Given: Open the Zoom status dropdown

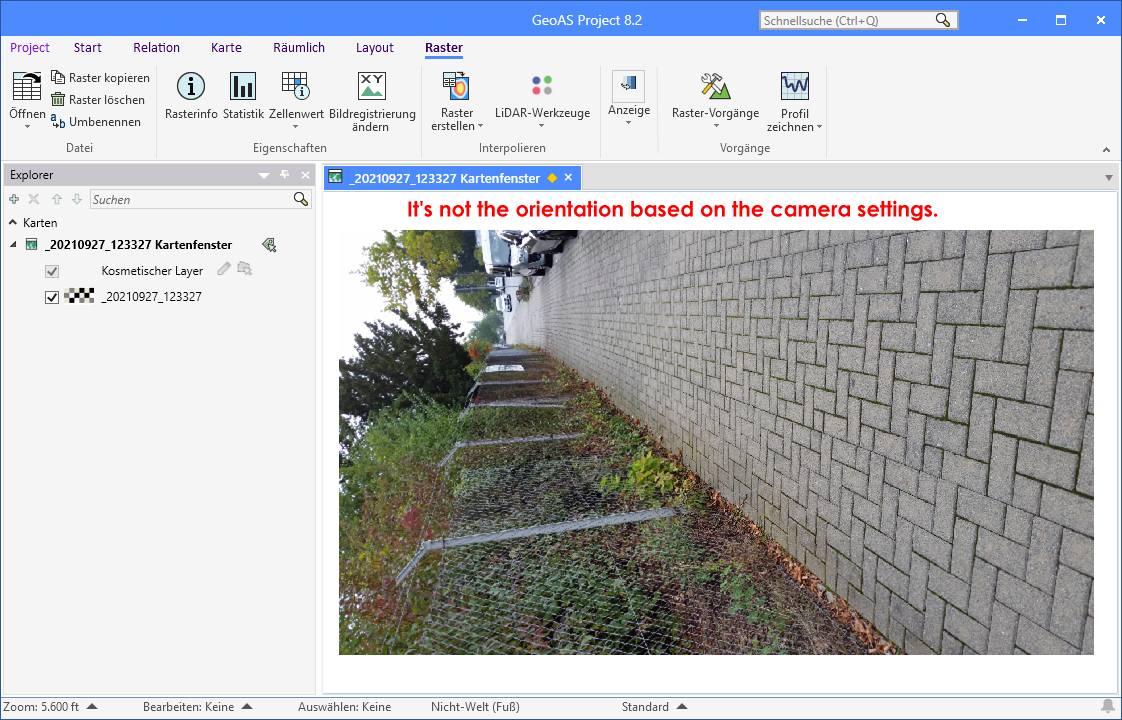Looking at the screenshot, I should tap(92, 706).
